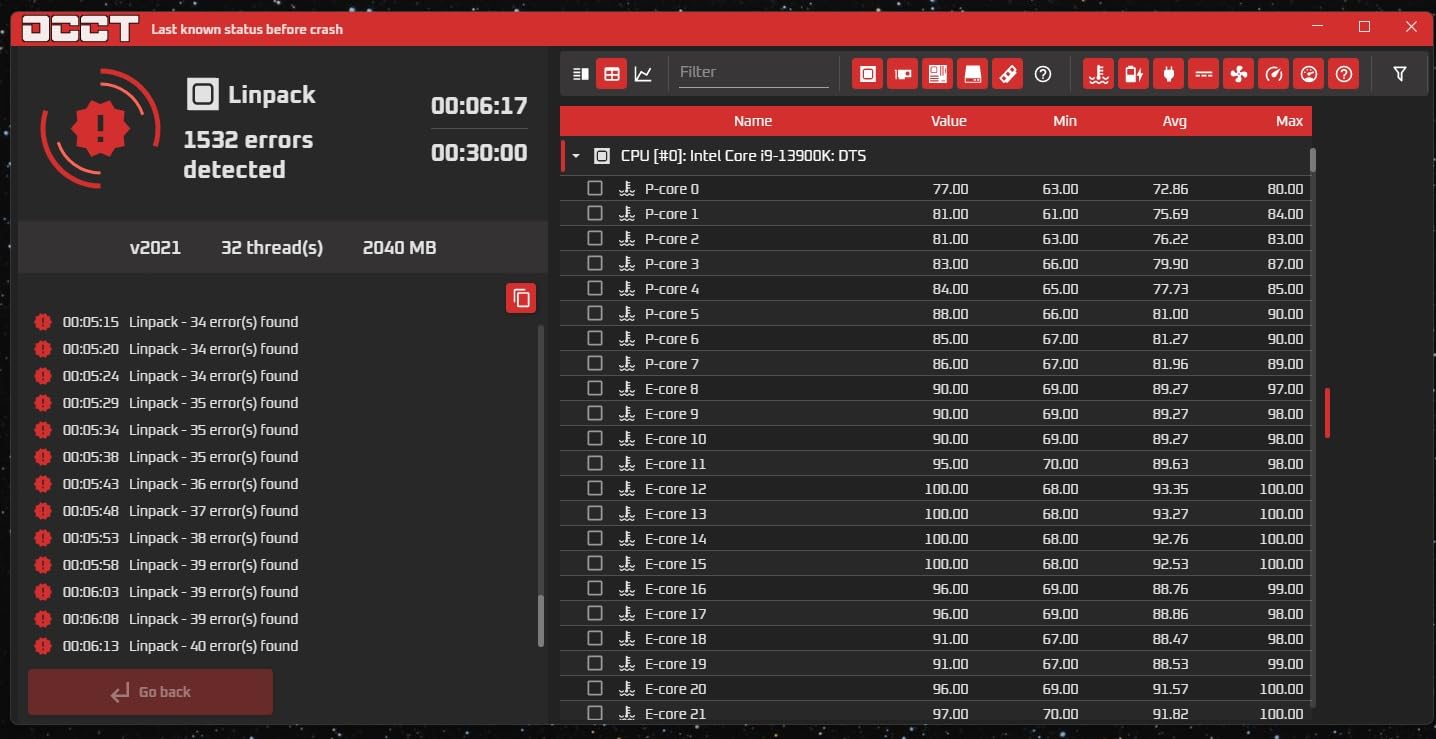Check the E-core 14 checkbox
Viewport: 1436px width, 739px height.
(595, 539)
